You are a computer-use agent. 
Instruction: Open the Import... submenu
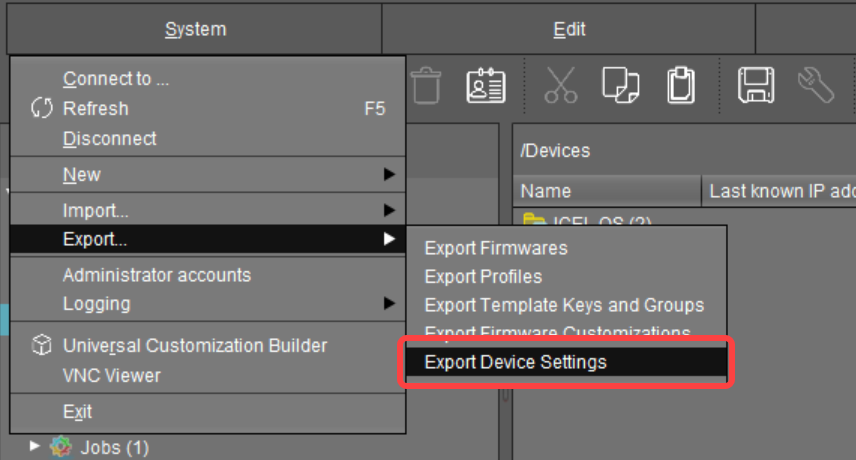coord(95,211)
